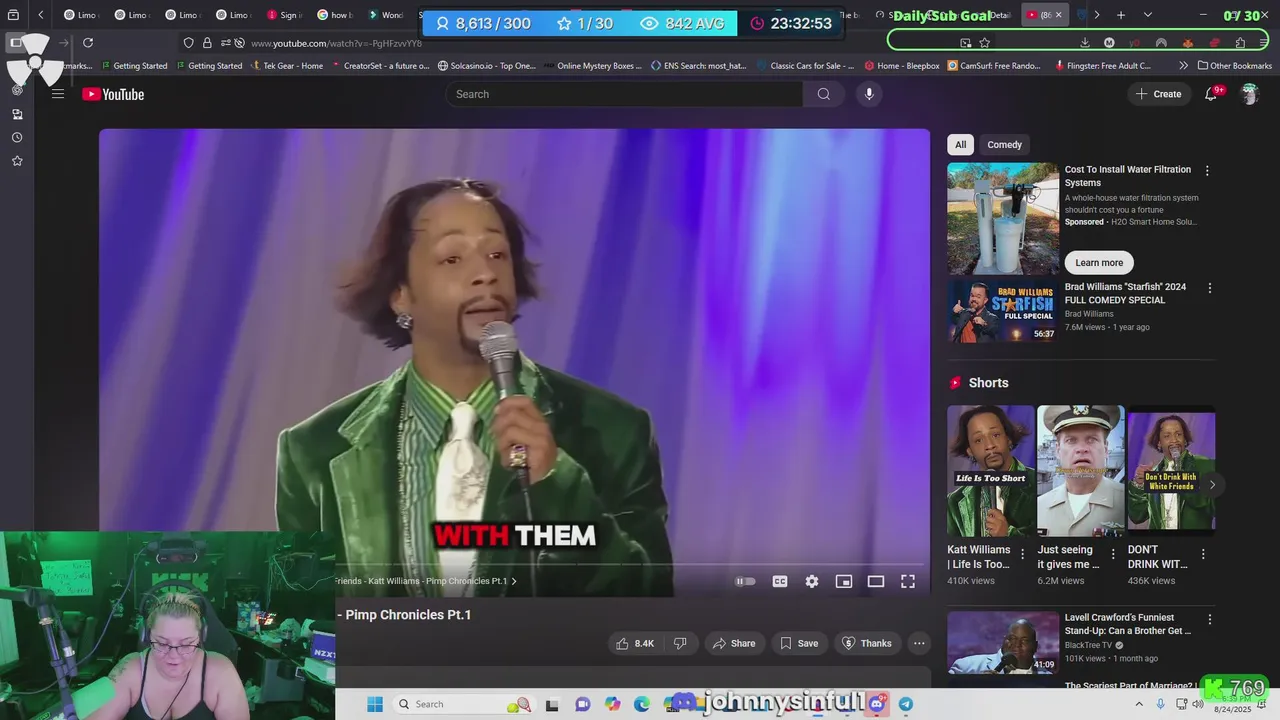Open options for Brad Williams Starfish video
The width and height of the screenshot is (1280, 720).
coord(1210,288)
